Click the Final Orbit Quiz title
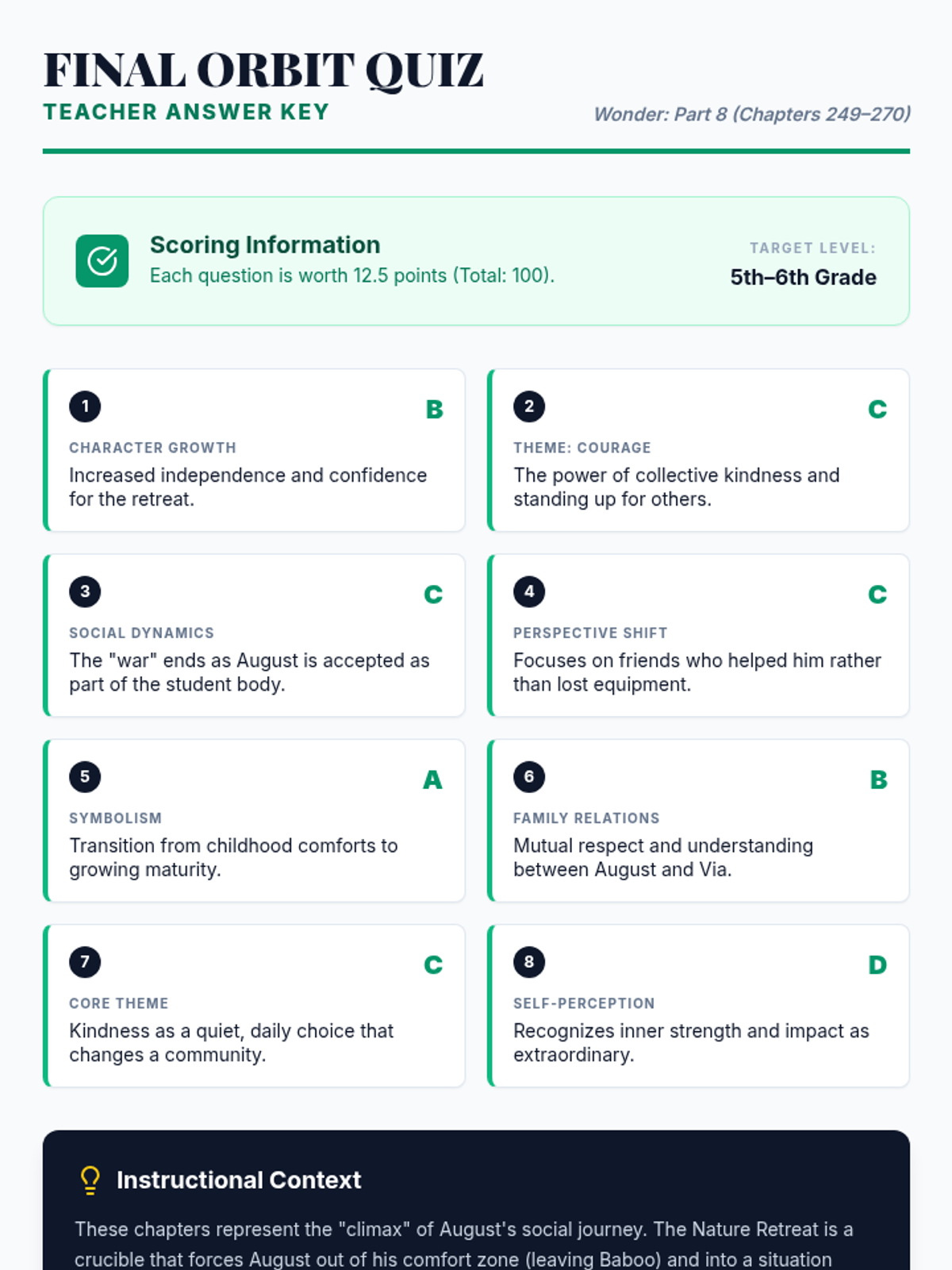 (x=263, y=70)
